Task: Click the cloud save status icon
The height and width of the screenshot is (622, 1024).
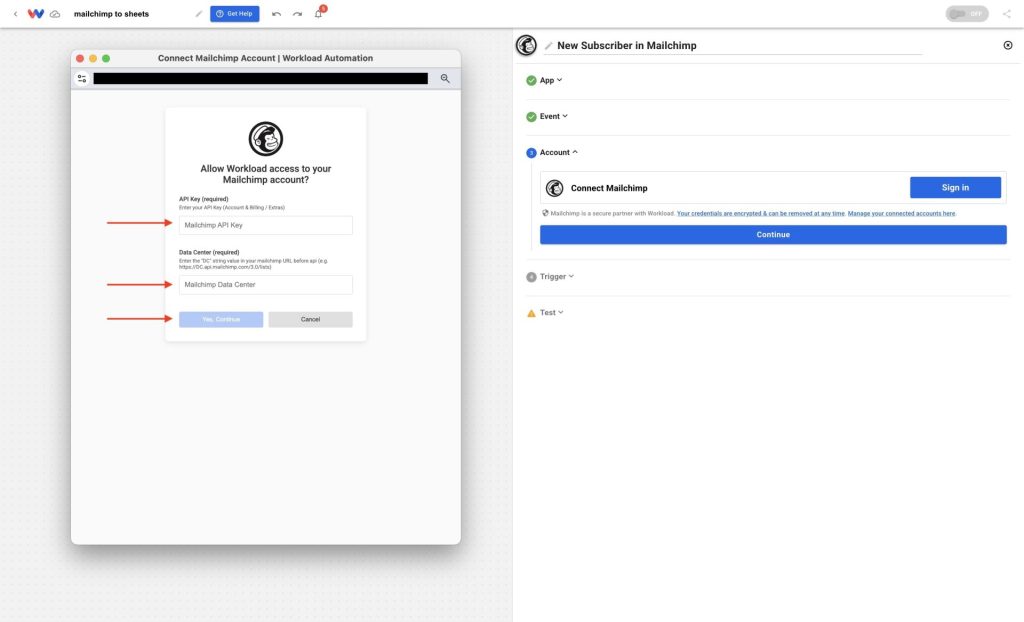Action: click(x=56, y=14)
